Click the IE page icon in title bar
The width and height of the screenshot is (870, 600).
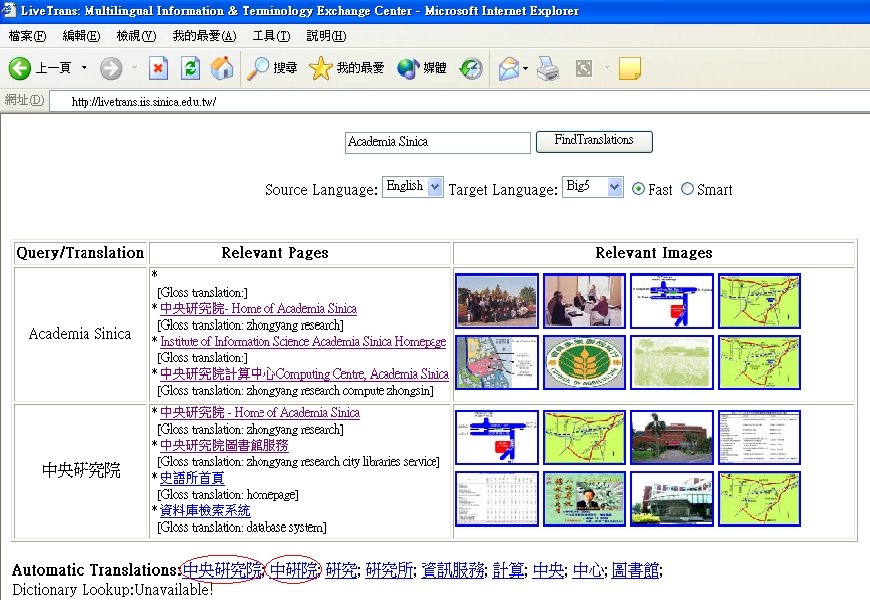8,10
